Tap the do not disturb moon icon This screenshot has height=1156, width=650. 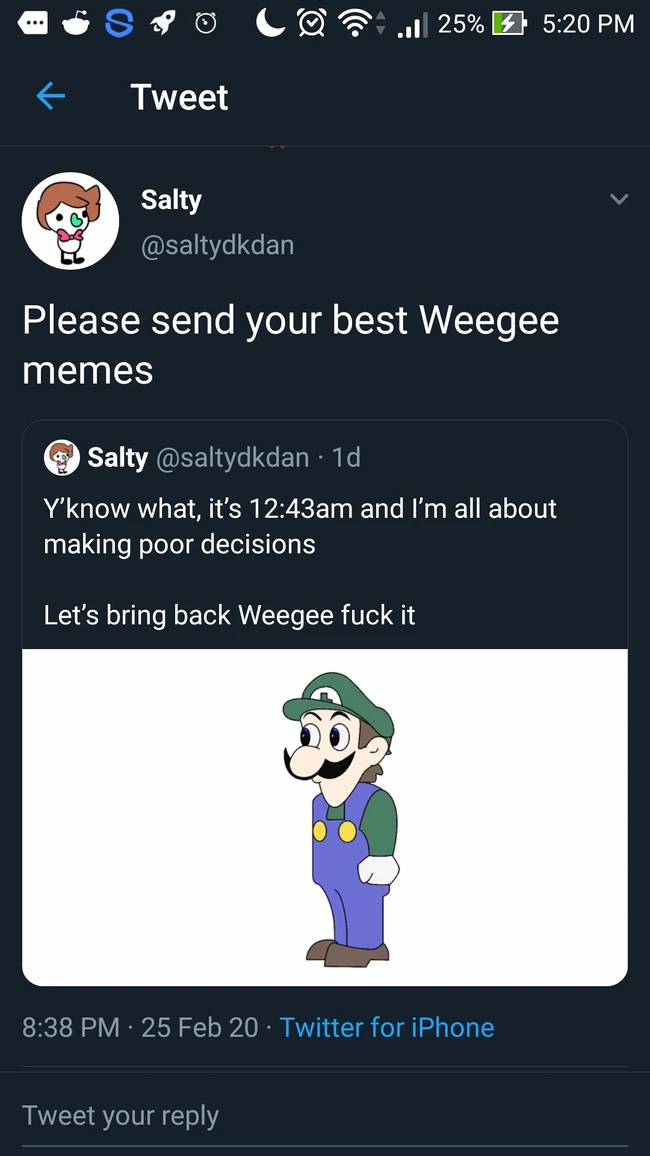click(x=268, y=23)
